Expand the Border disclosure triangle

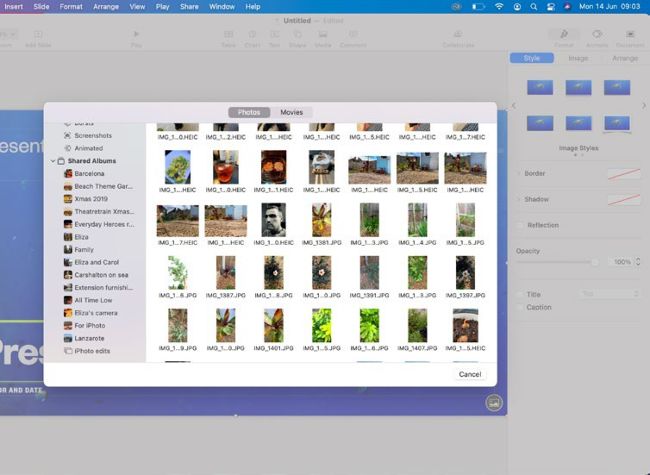(518, 174)
